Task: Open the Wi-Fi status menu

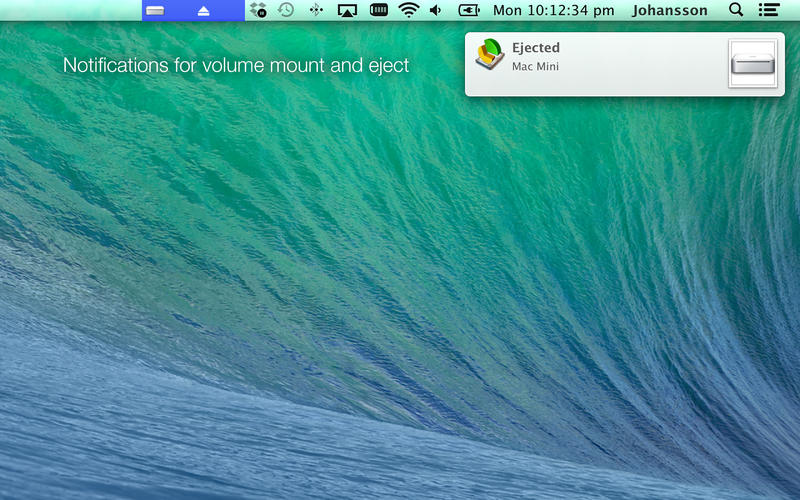Action: [x=408, y=10]
